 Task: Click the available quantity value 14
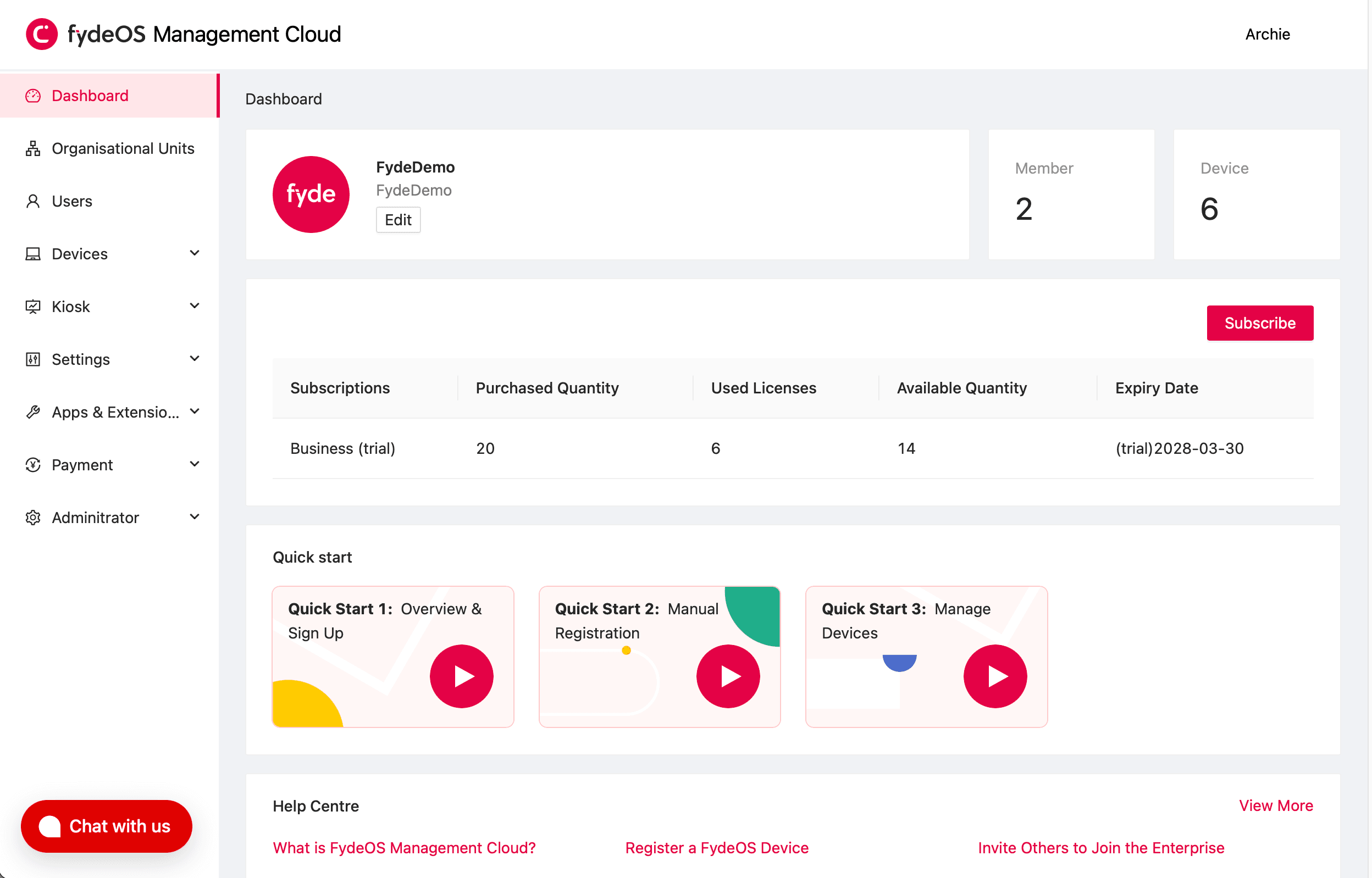[x=906, y=449]
